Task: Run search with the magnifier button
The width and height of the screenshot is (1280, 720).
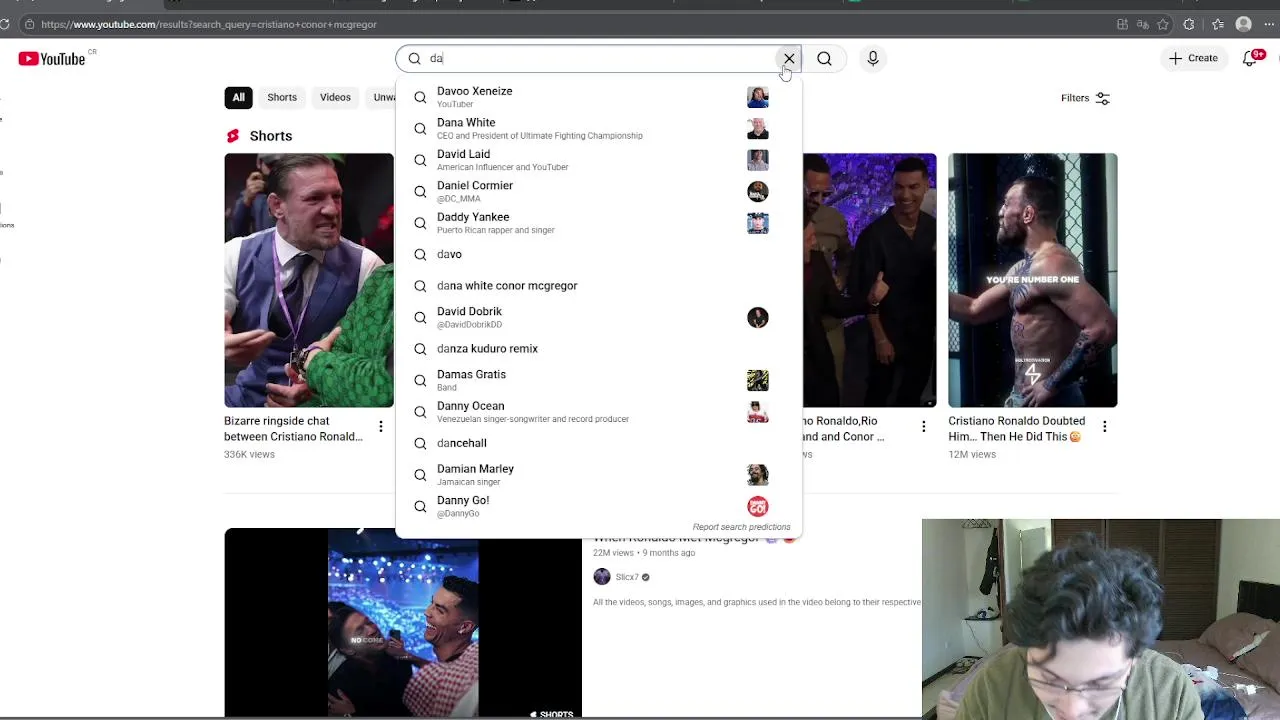Action: (824, 59)
